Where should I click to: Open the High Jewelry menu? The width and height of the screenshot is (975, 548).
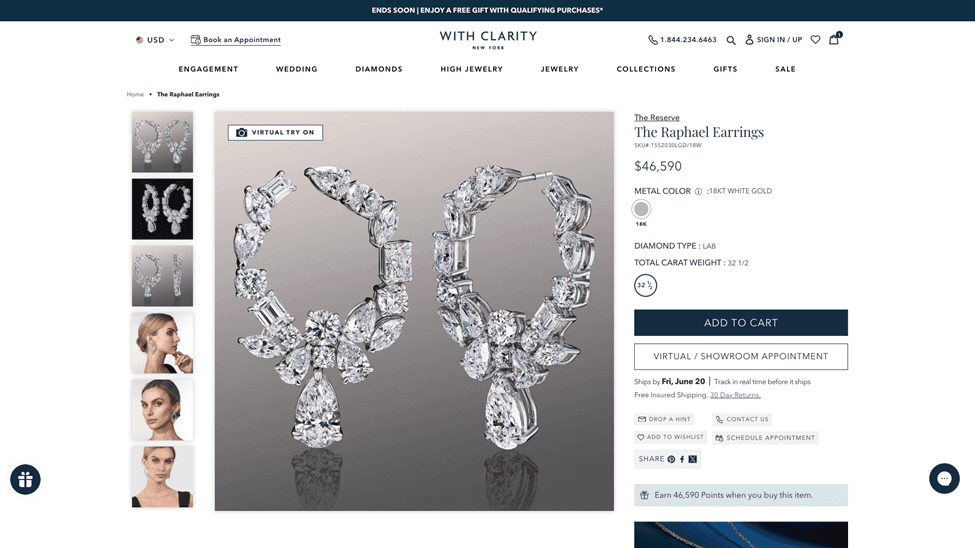pyautogui.click(x=471, y=69)
